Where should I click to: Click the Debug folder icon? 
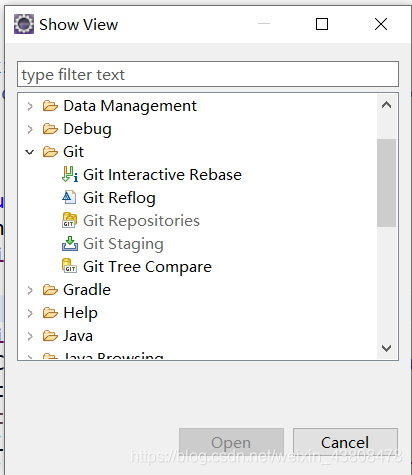pyautogui.click(x=50, y=129)
